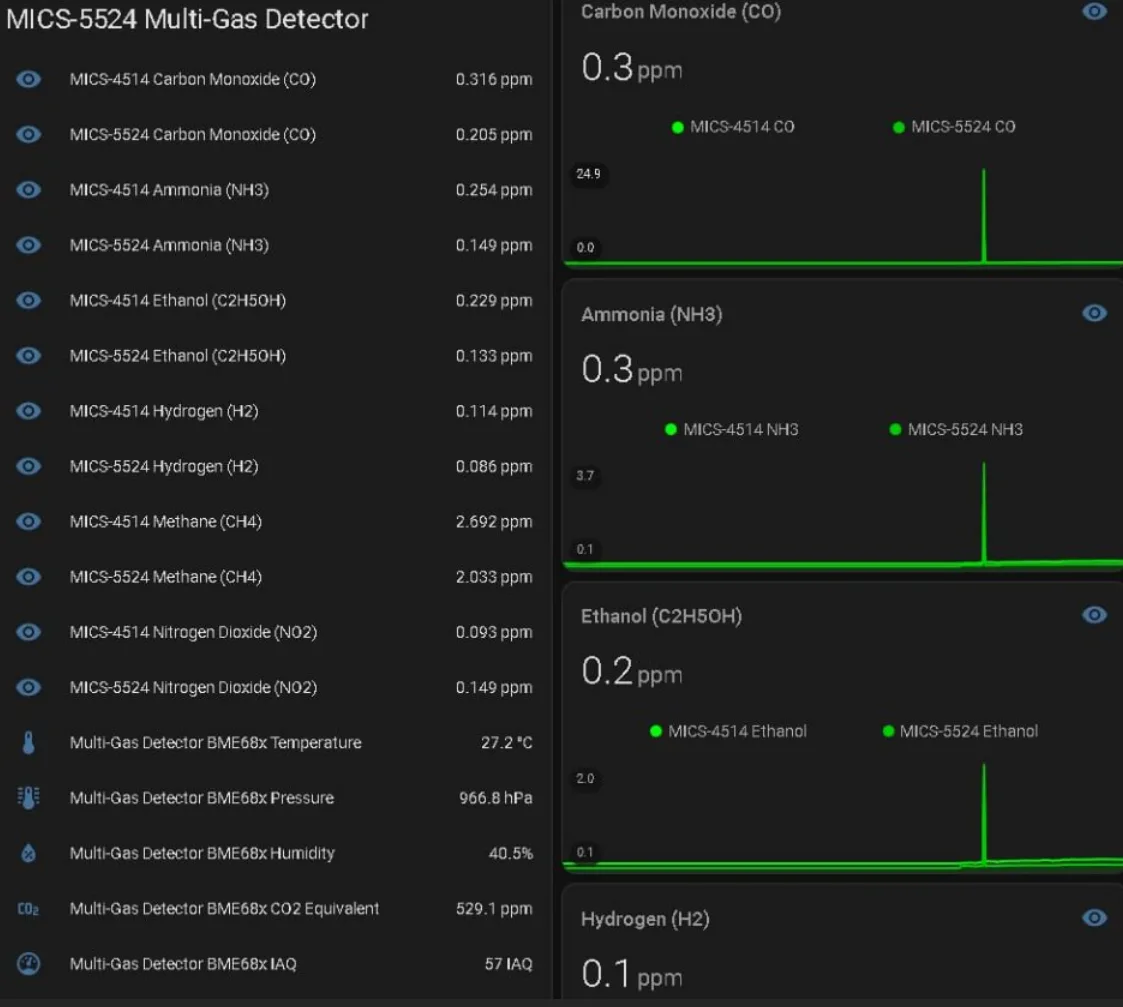Image resolution: width=1123 pixels, height=1007 pixels.
Task: Toggle MICS-4514 NH3 legend in graph
Action: click(x=732, y=429)
